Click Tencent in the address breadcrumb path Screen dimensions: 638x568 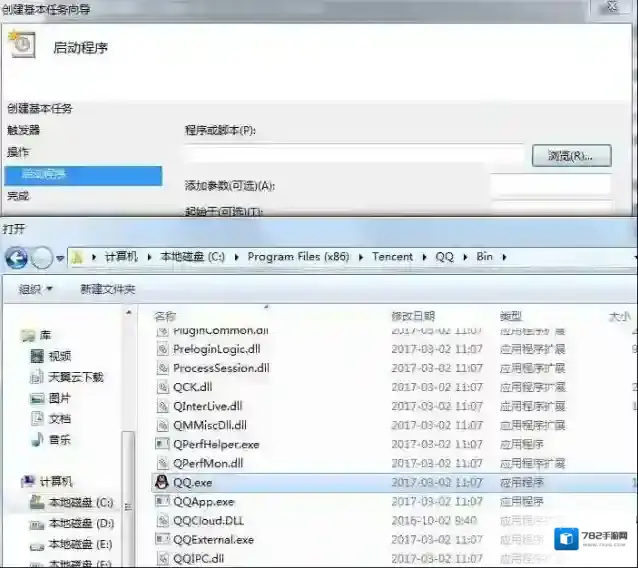click(392, 257)
